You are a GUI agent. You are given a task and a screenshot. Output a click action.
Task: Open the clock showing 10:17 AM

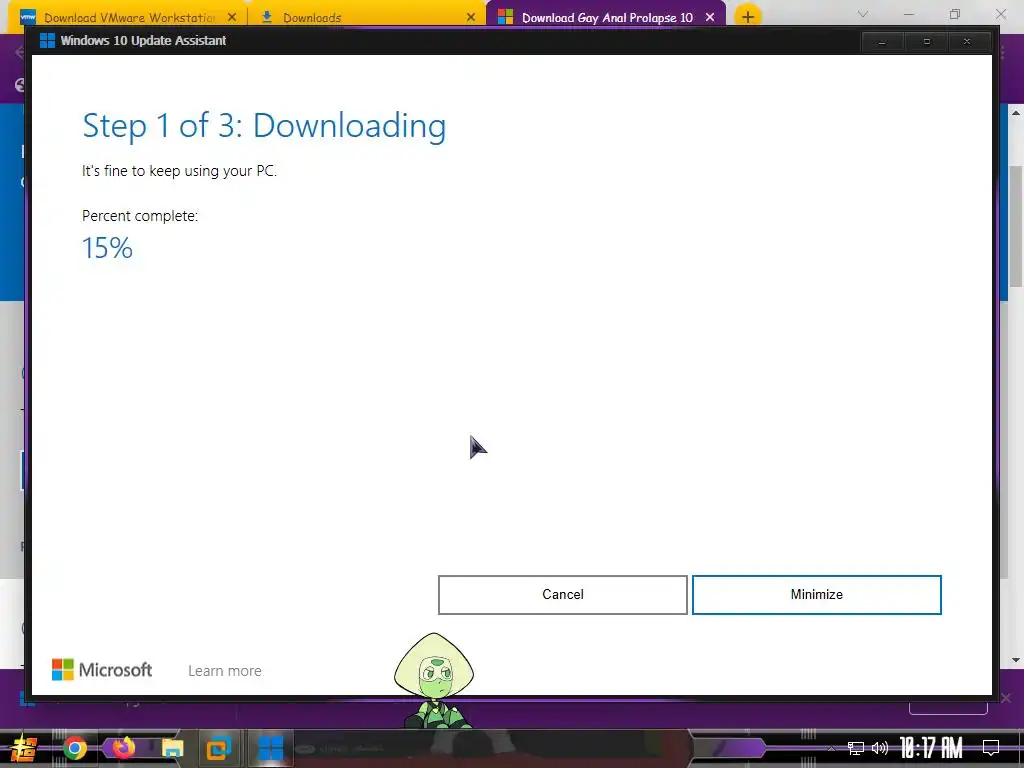tap(931, 748)
